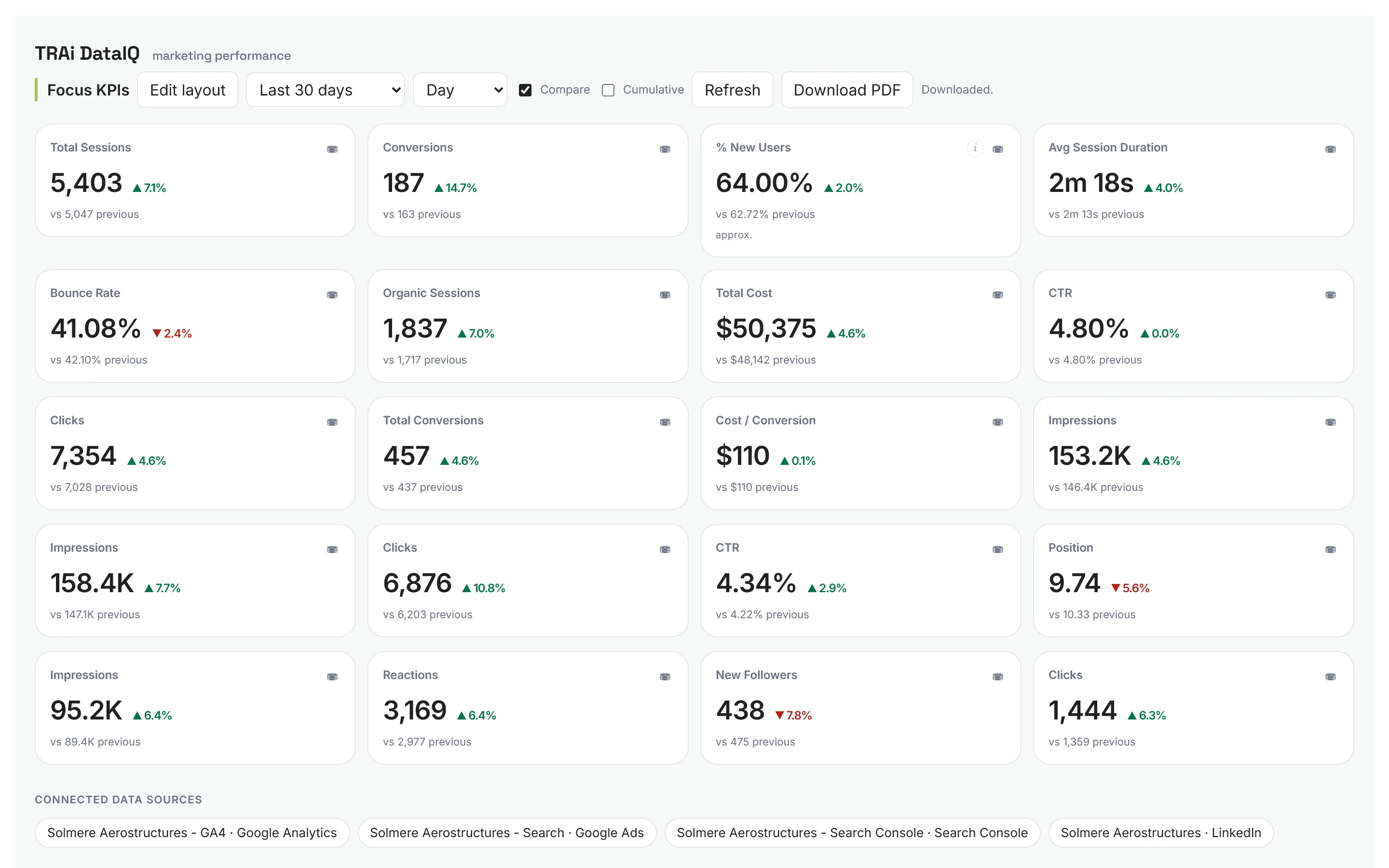
Task: Open data source icon on New Followers card
Action: [x=998, y=678]
